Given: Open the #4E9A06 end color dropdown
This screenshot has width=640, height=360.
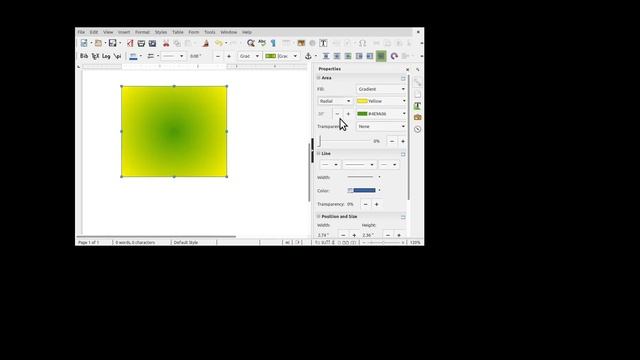Looking at the screenshot, I should [381, 113].
